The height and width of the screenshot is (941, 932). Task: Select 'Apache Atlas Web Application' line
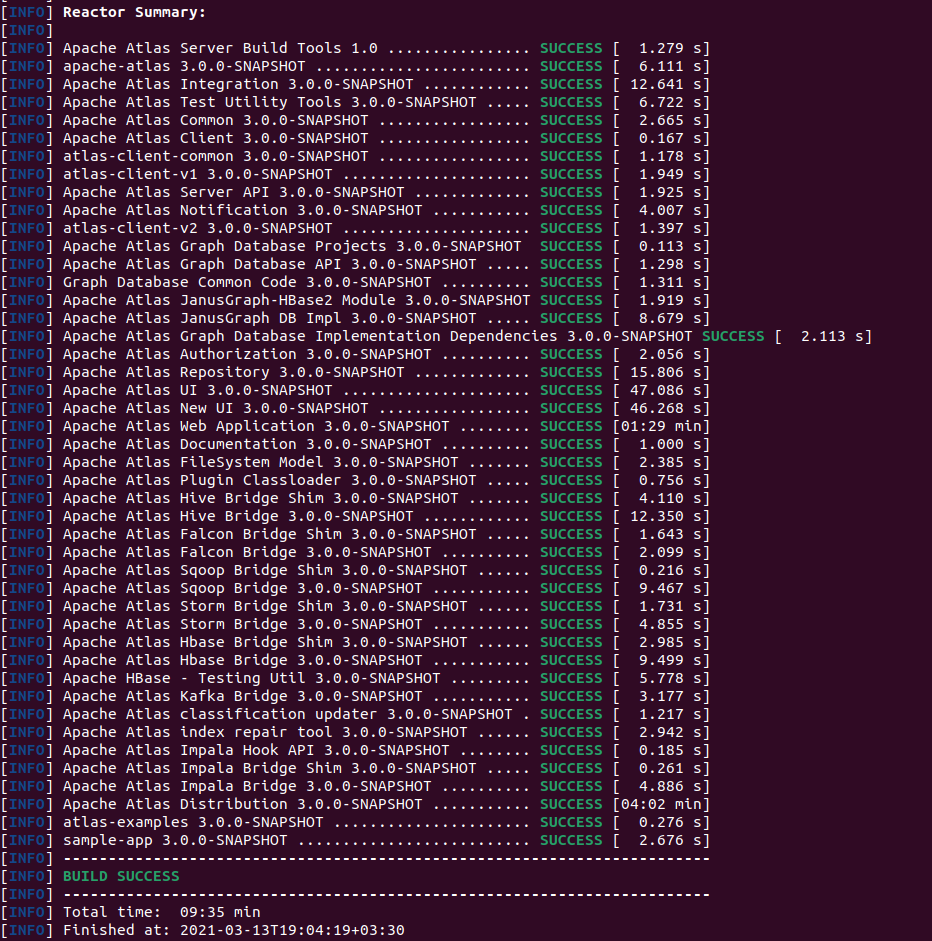256,426
